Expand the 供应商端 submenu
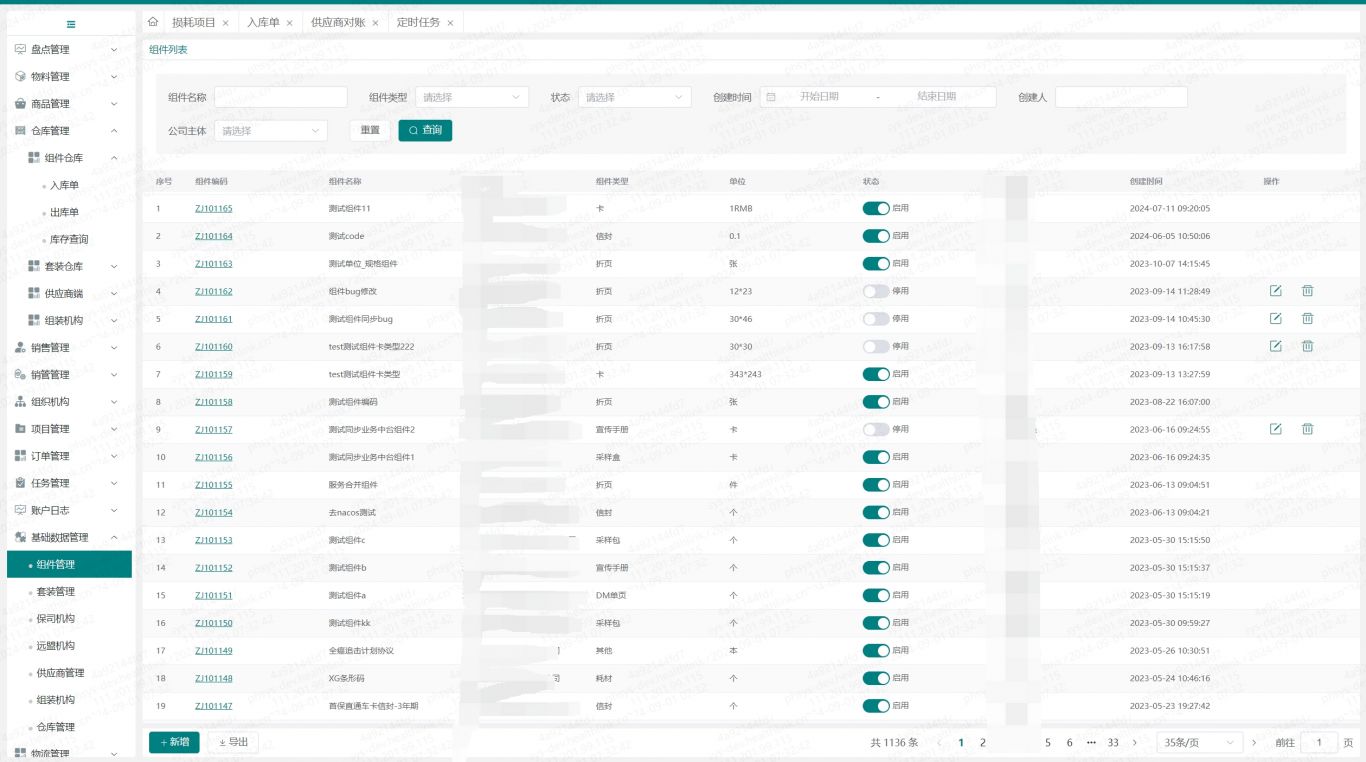Screen dimensions: 1366x762 (x=114, y=293)
